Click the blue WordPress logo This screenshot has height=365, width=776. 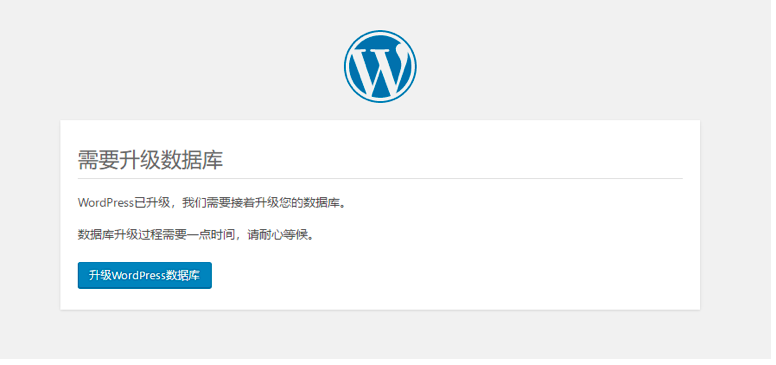pos(380,66)
